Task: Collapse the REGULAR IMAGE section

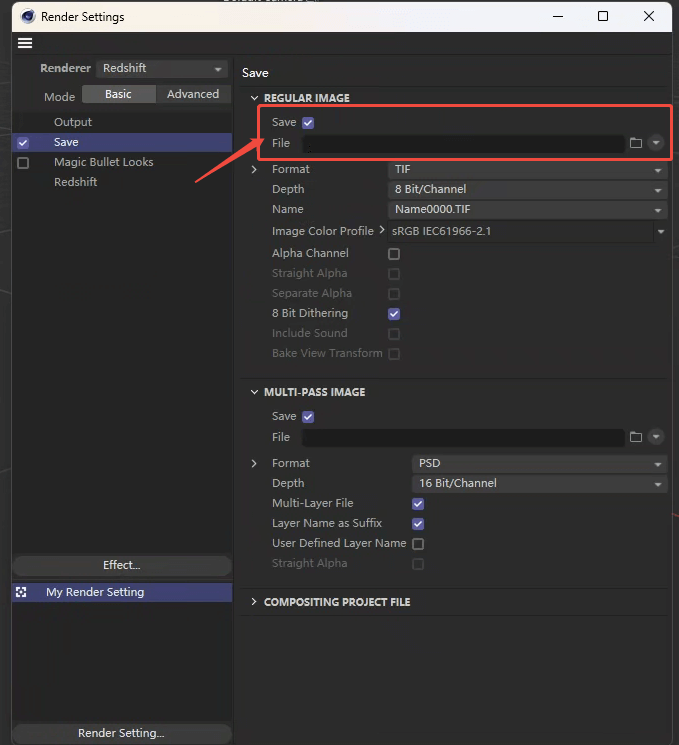Action: 254,98
